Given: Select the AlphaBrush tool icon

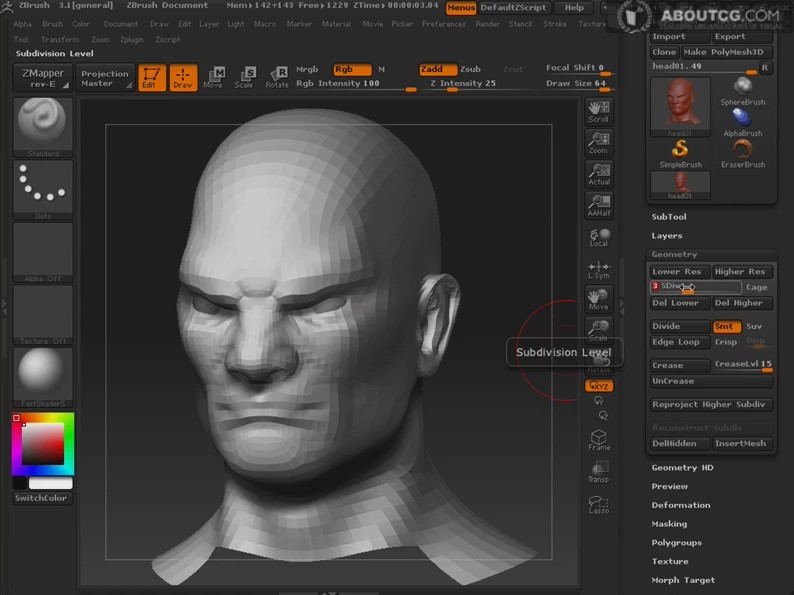Looking at the screenshot, I should (x=742, y=123).
